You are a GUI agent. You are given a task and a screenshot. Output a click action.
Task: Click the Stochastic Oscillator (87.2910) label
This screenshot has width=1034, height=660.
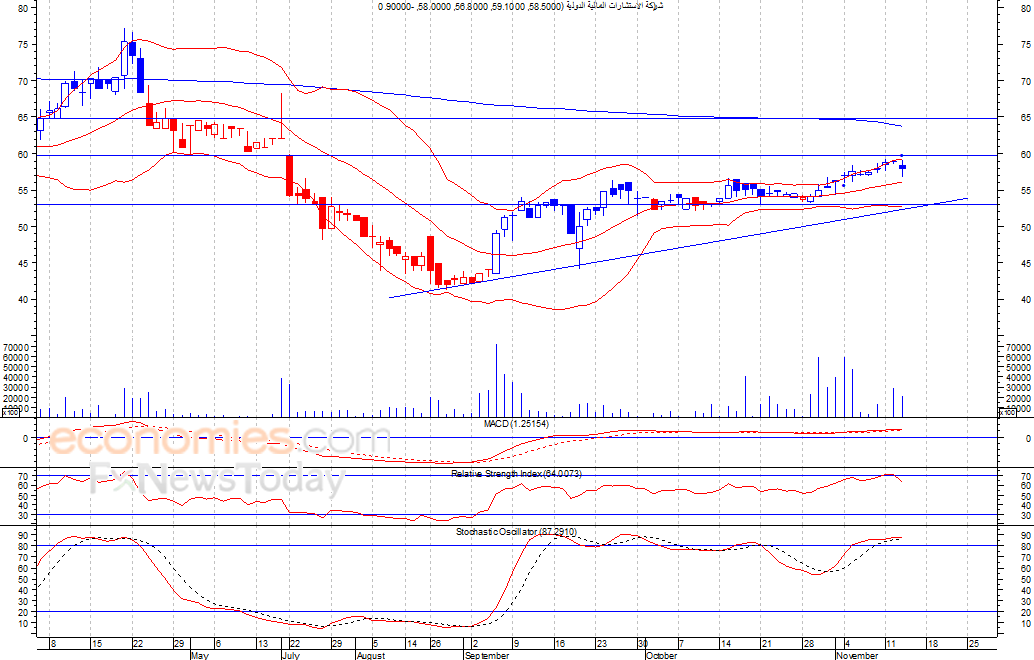516,531
